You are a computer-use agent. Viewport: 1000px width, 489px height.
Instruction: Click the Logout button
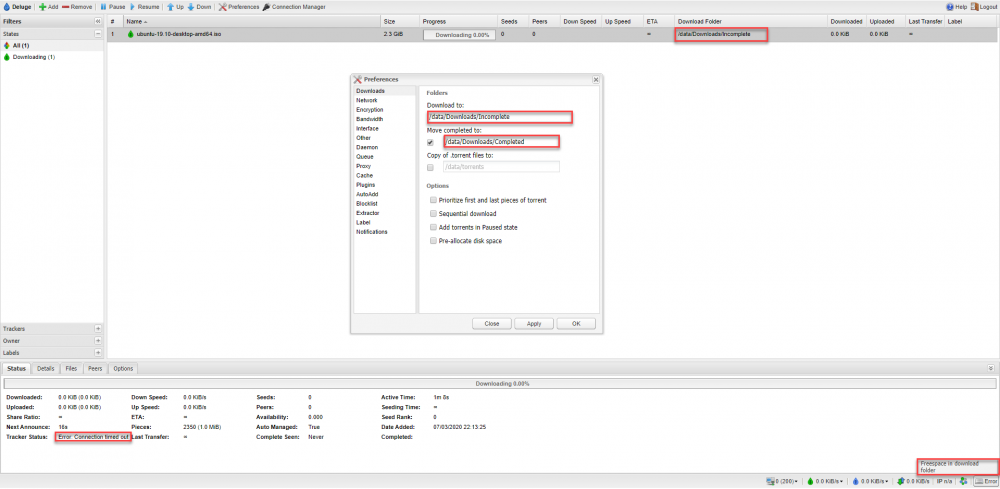pos(983,6)
